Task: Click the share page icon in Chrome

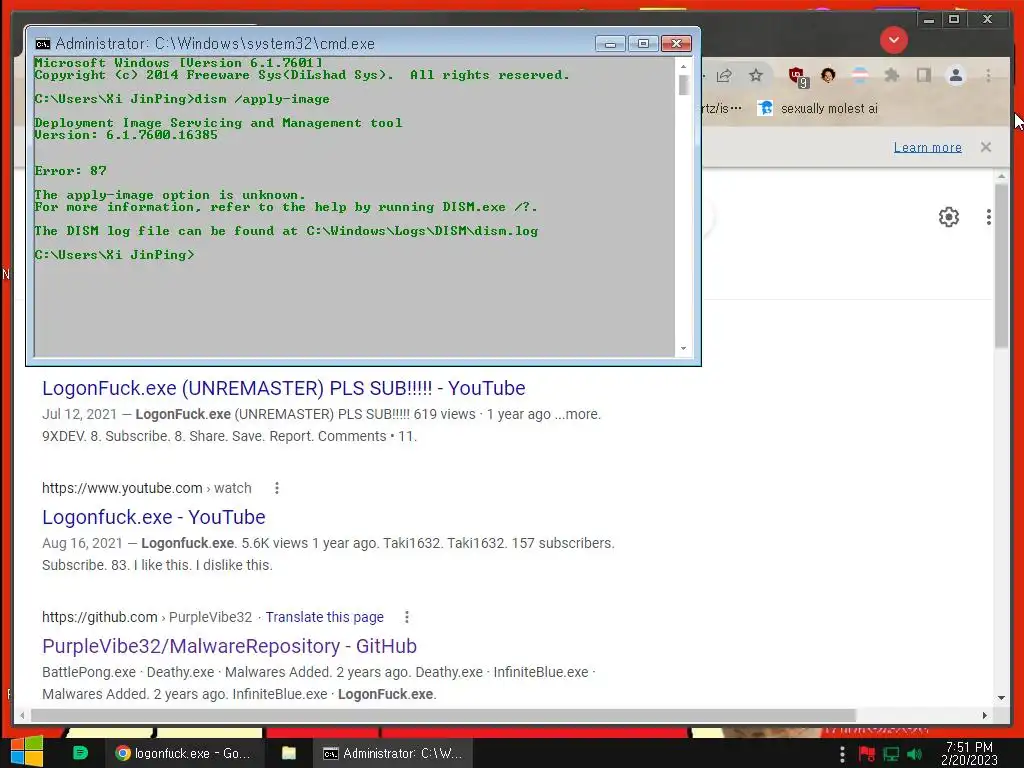Action: [724, 76]
